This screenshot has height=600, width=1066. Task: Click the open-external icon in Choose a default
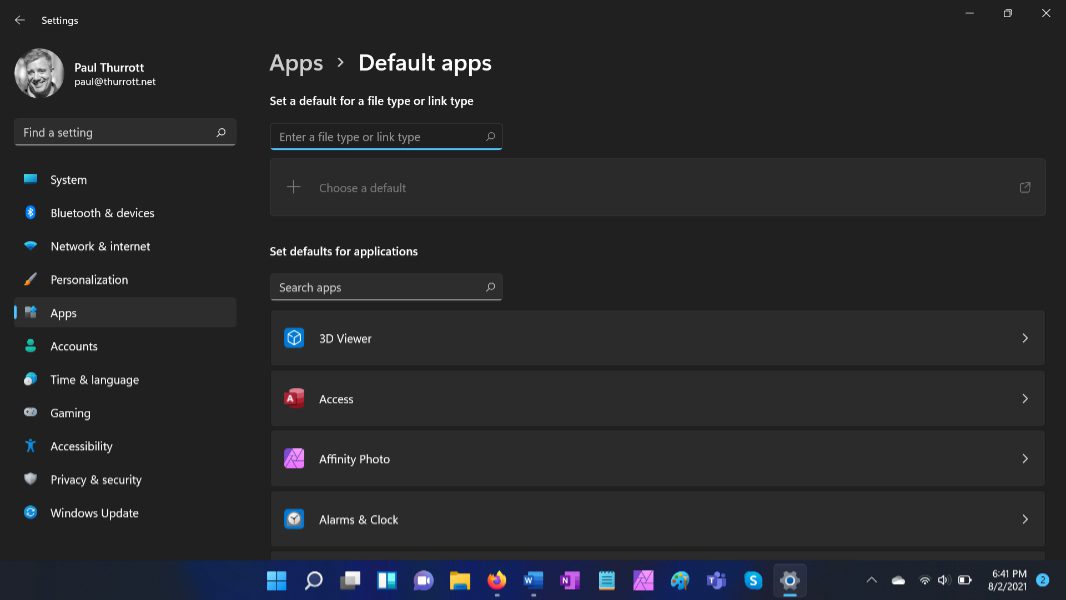[x=1025, y=188]
